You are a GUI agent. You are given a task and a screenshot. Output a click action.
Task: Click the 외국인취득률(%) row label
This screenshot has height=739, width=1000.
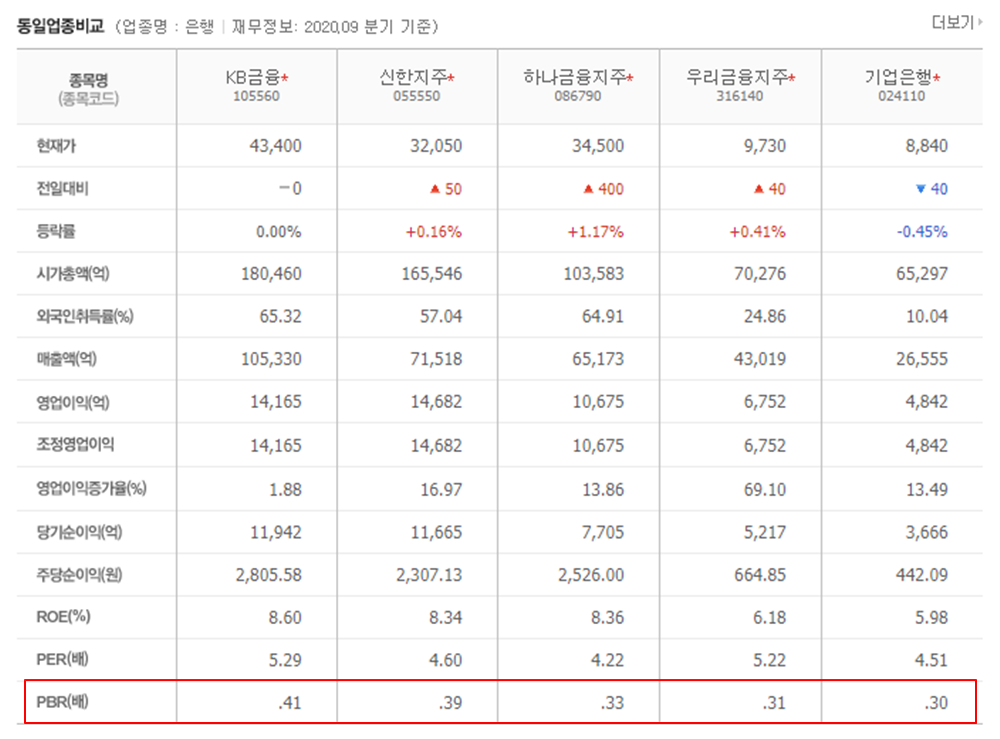pos(85,316)
